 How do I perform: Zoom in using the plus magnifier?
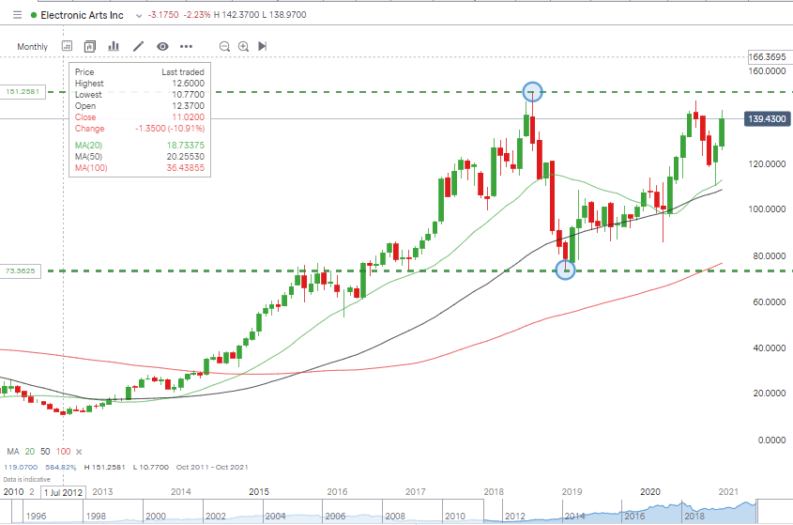tap(244, 46)
